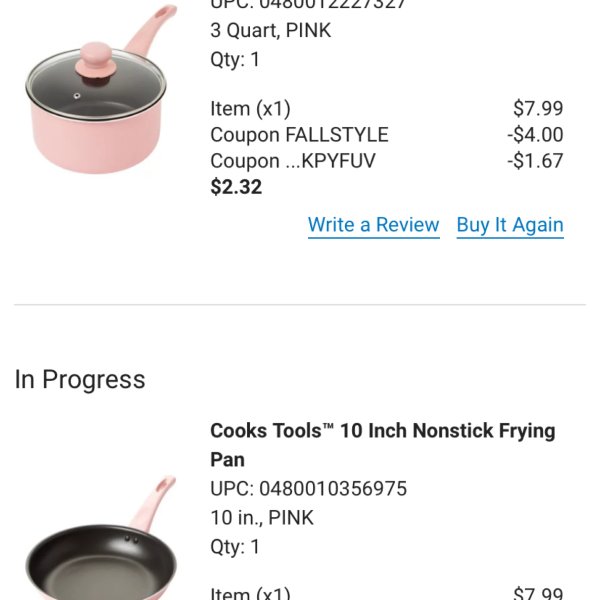Viewport: 600px width, 600px height.
Task: Select the -$1.67 coupon discount amount
Action: (535, 161)
